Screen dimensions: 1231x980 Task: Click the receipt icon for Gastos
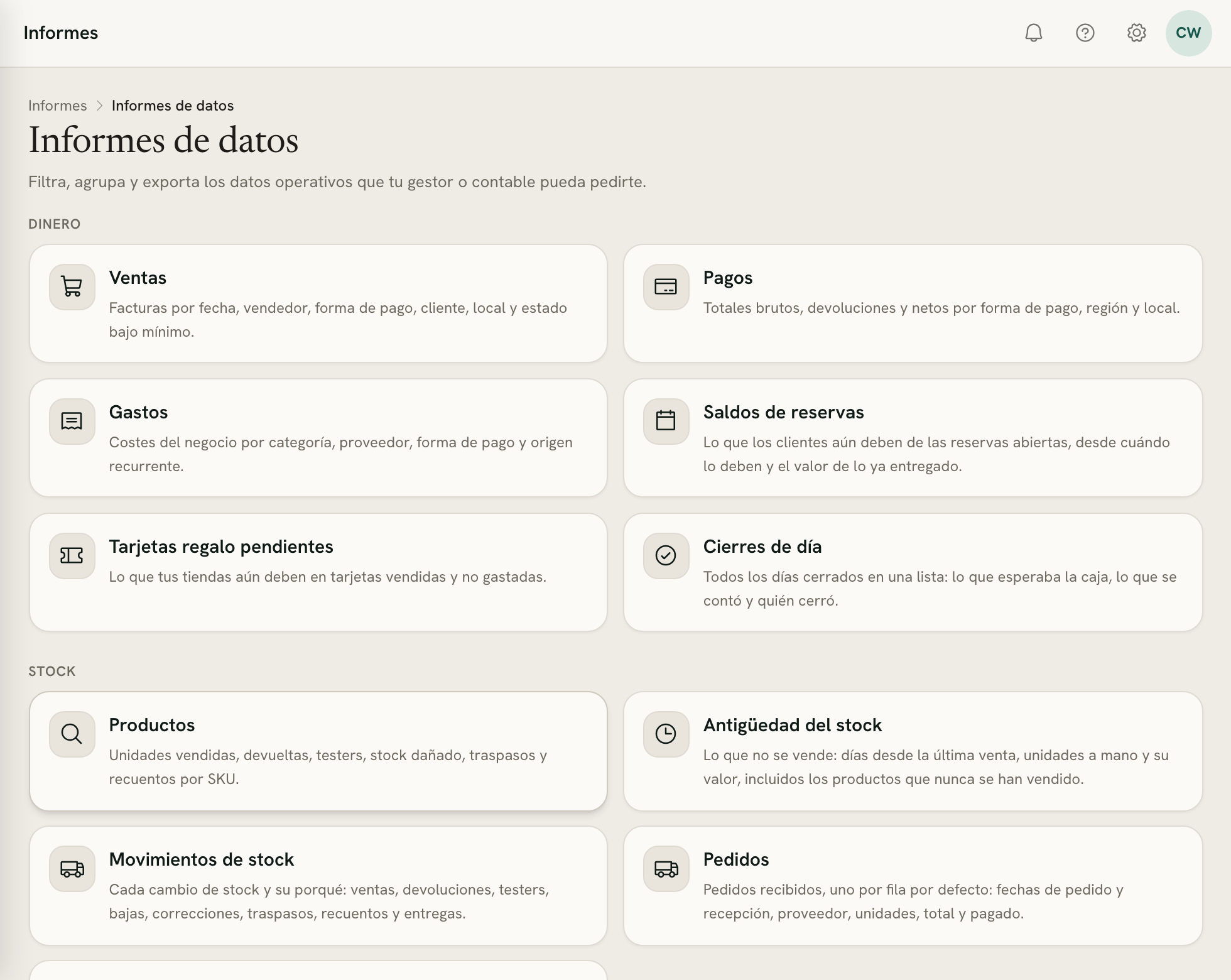72,422
